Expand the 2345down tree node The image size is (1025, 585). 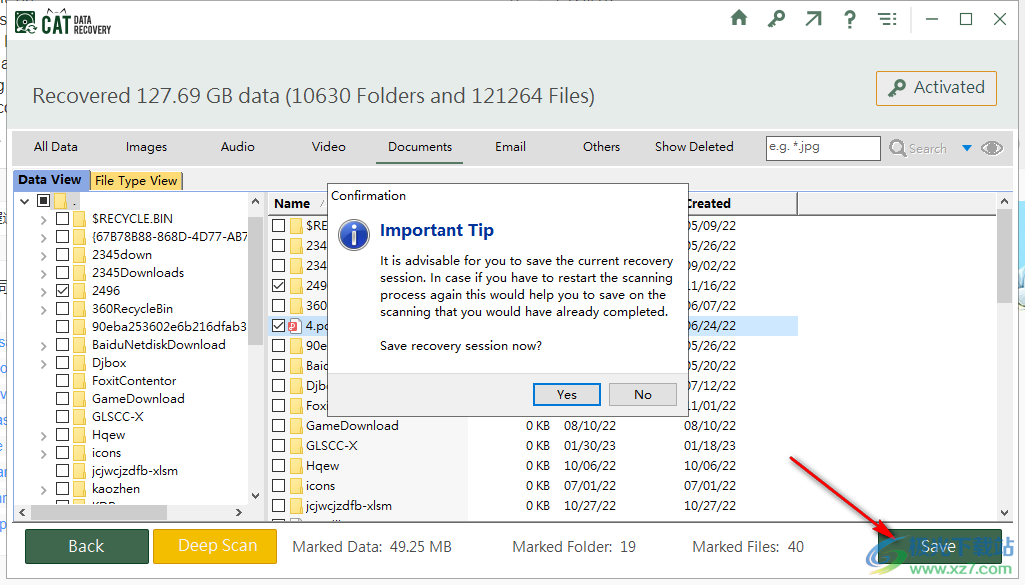pos(44,256)
